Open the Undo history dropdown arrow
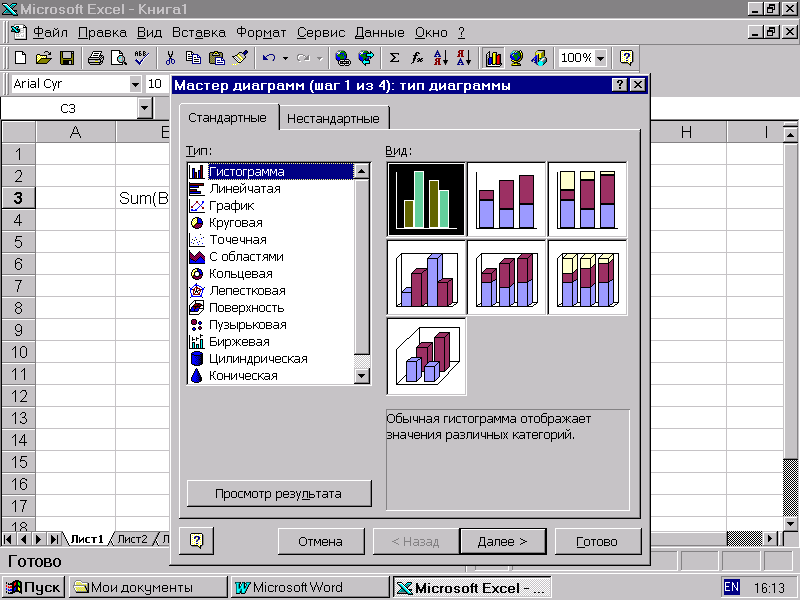The width and height of the screenshot is (800, 600). [x=285, y=58]
